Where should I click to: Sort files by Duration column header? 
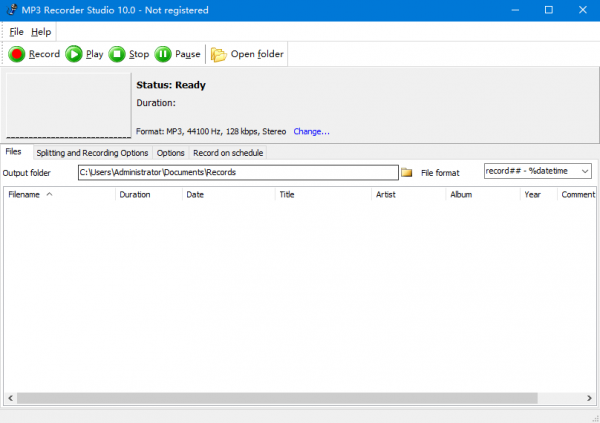tap(135, 195)
